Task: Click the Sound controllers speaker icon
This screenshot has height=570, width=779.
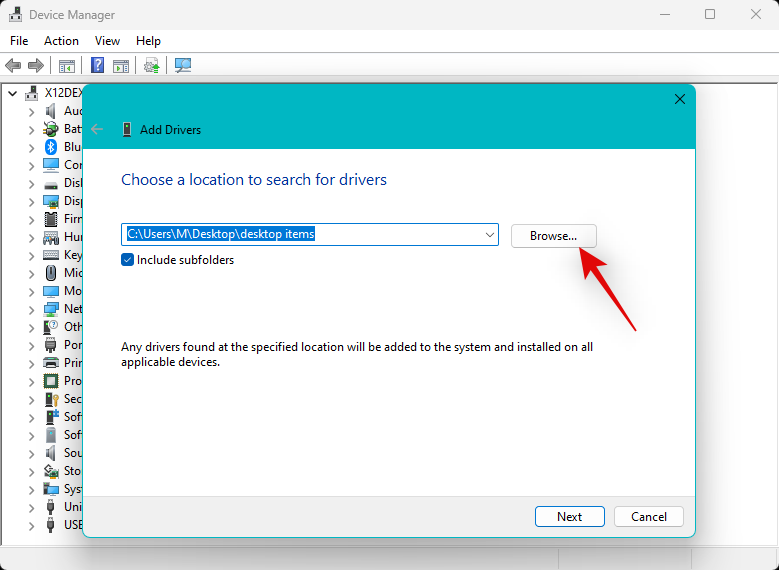Action: pyautogui.click(x=51, y=453)
